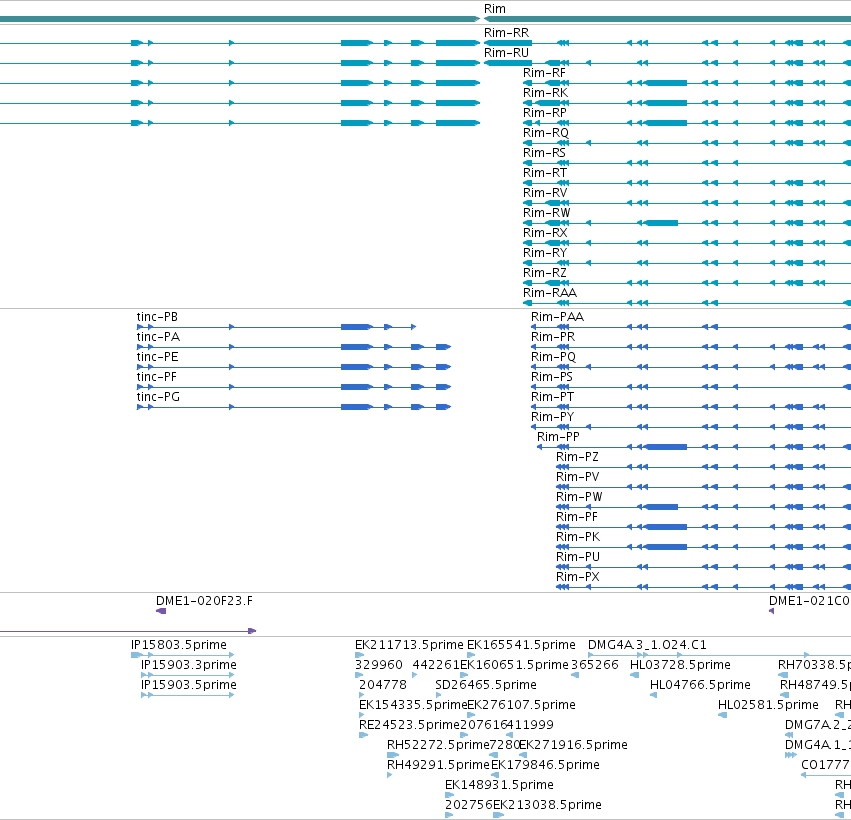Select the Rim-PV protein label
This screenshot has height=820, width=851.
coord(578,477)
